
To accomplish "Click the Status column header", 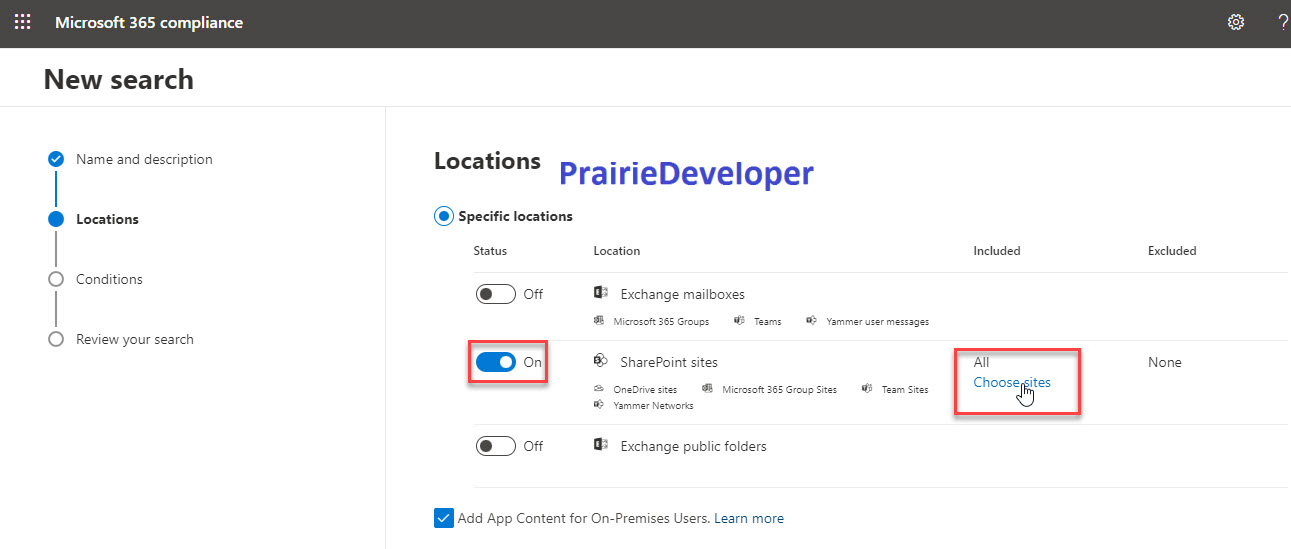I will [490, 251].
